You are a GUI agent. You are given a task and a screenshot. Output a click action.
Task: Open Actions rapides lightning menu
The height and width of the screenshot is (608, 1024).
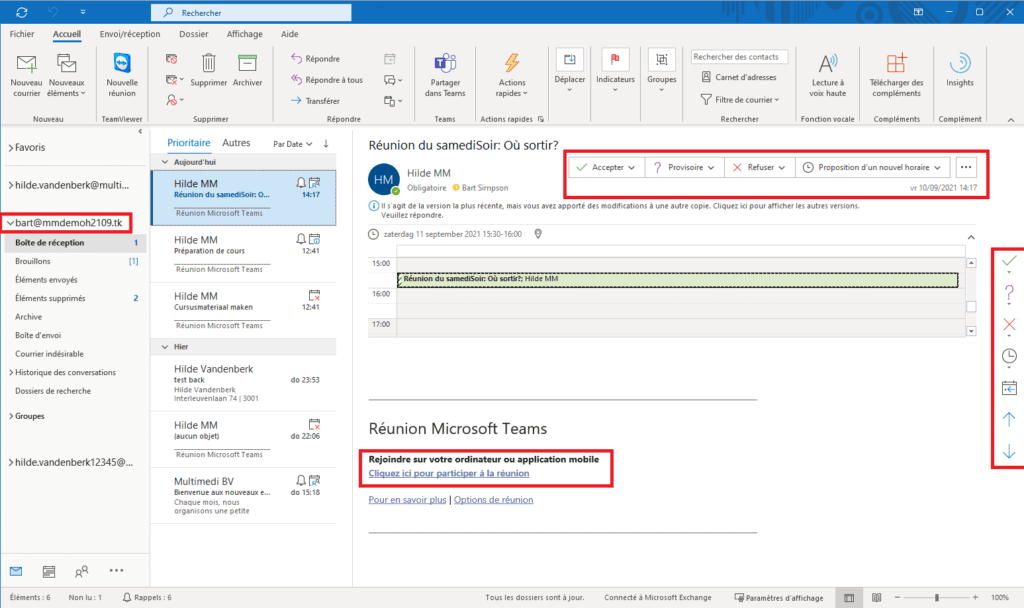tap(512, 76)
